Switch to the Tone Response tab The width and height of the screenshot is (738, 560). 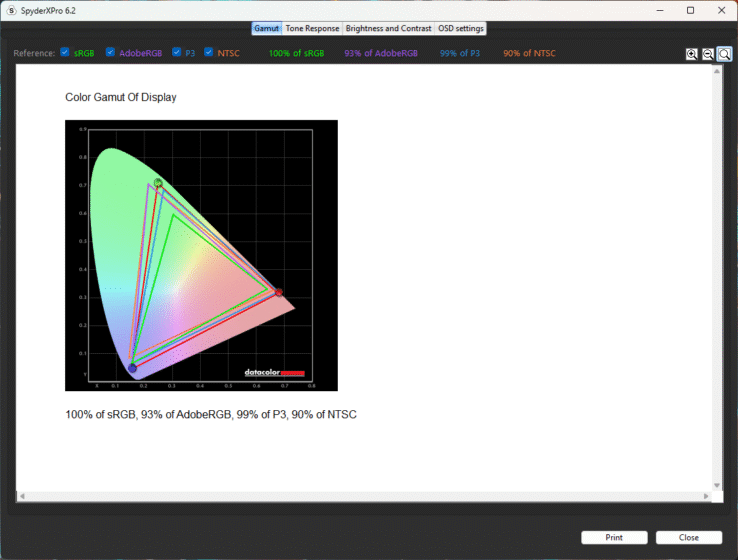pos(313,29)
